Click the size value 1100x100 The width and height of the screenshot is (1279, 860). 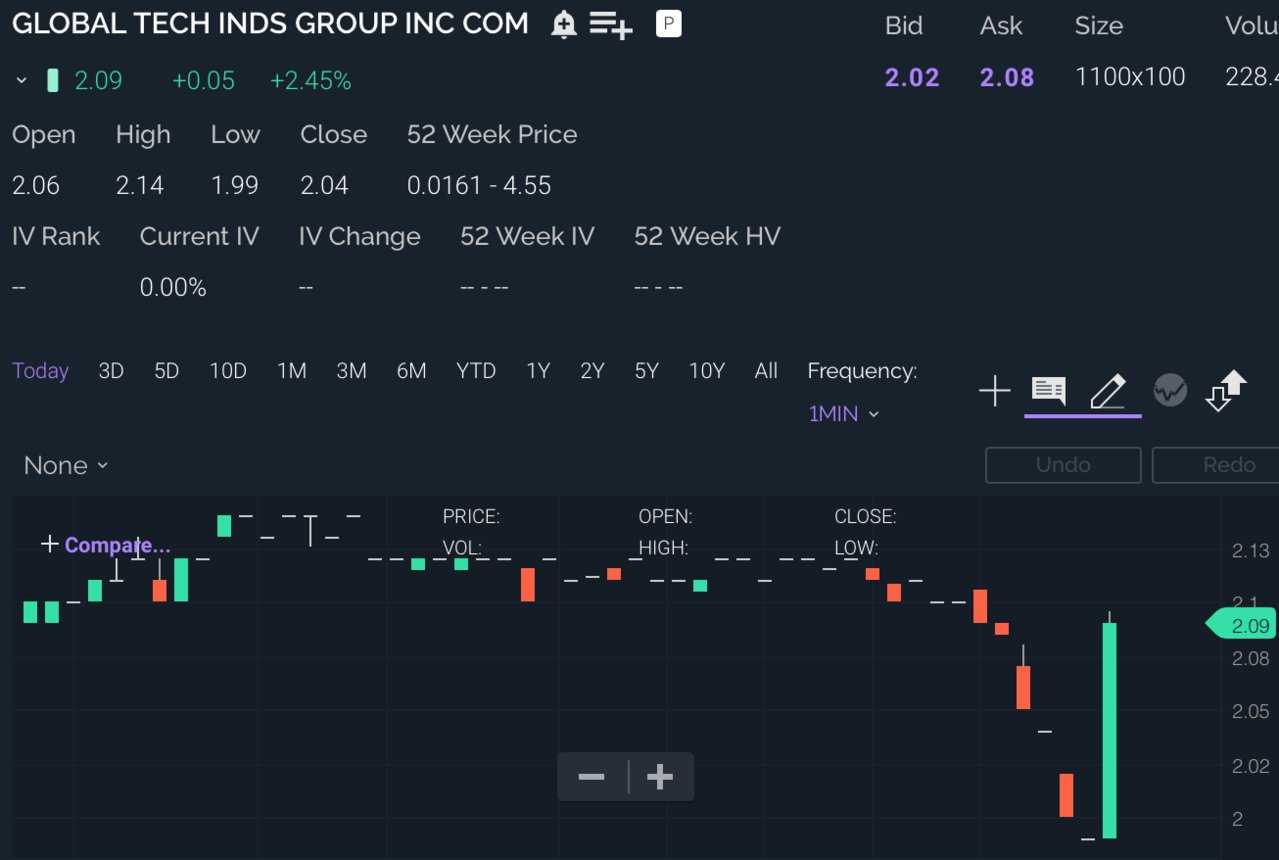1130,78
